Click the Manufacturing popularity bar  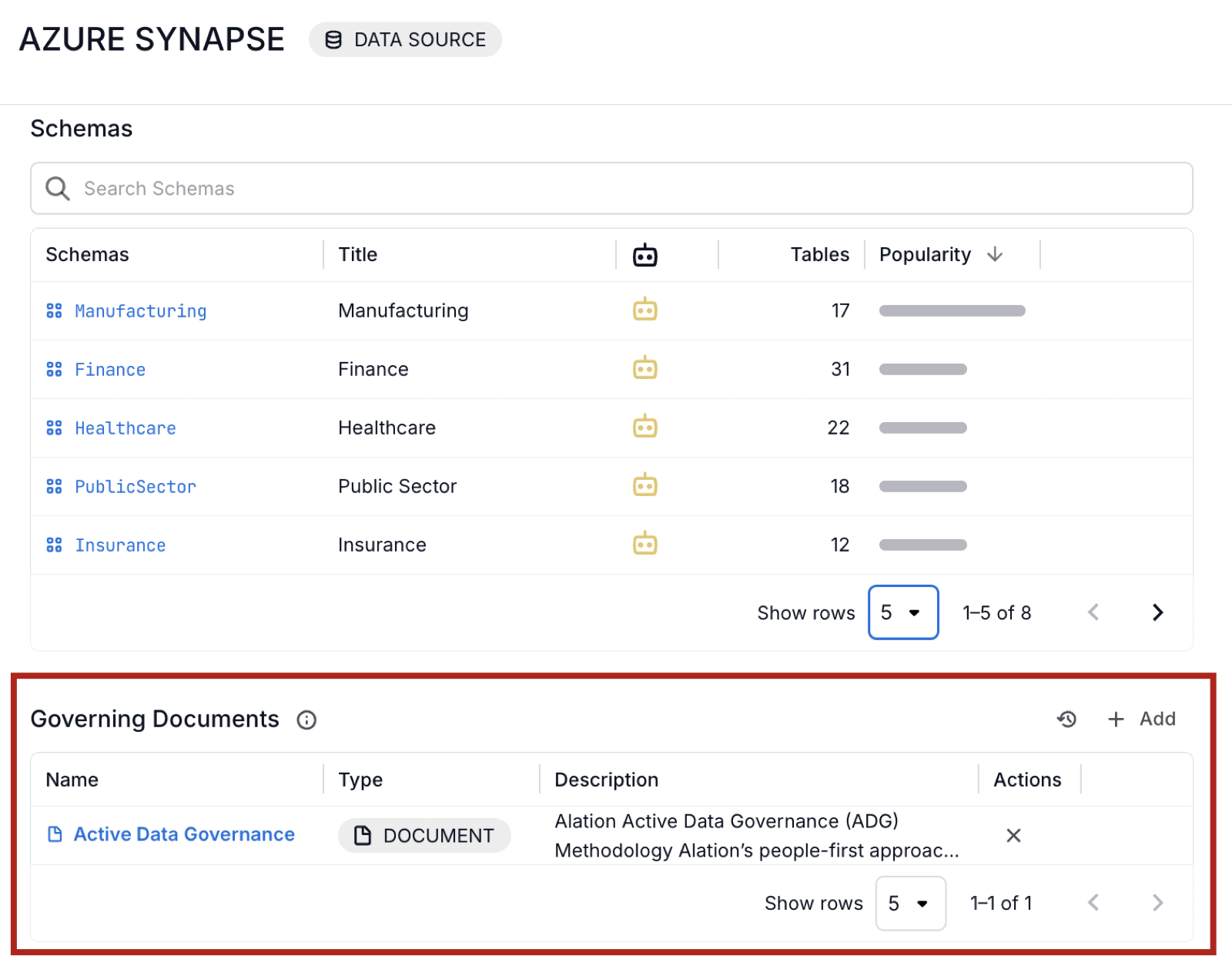(952, 310)
